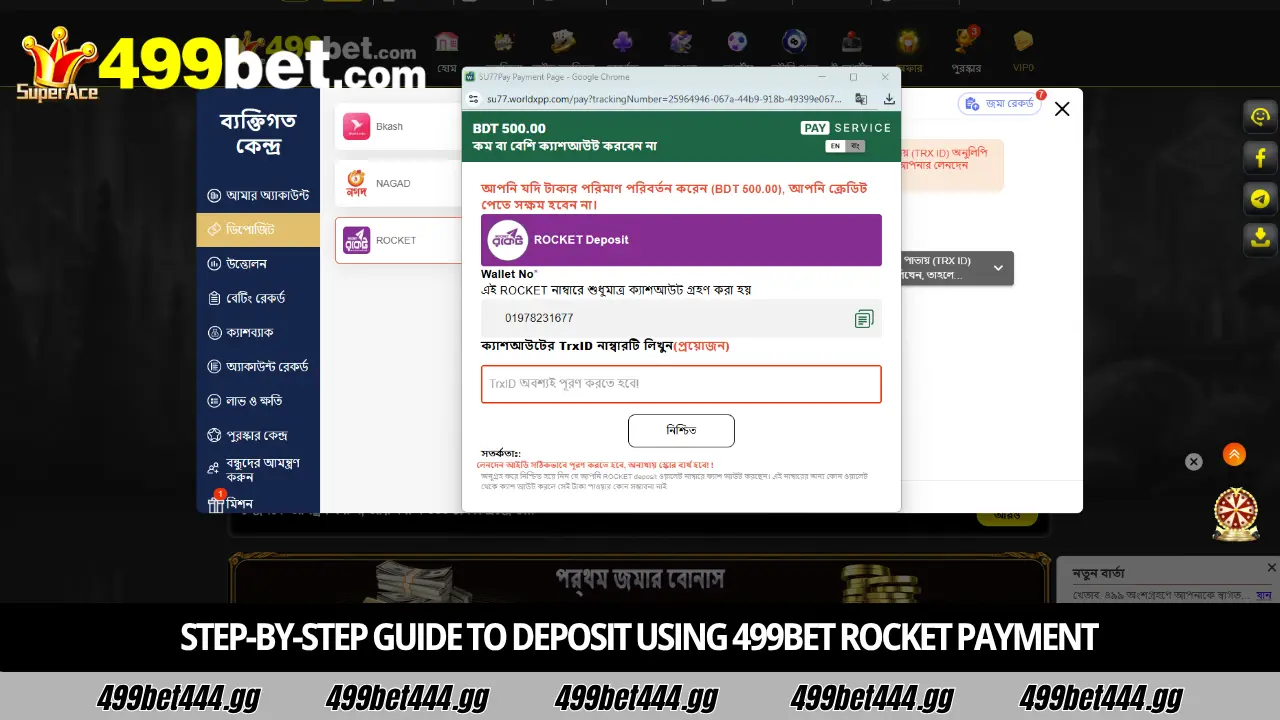
Task: Open the ডিপোজিট sidebar item
Action: [x=258, y=229]
